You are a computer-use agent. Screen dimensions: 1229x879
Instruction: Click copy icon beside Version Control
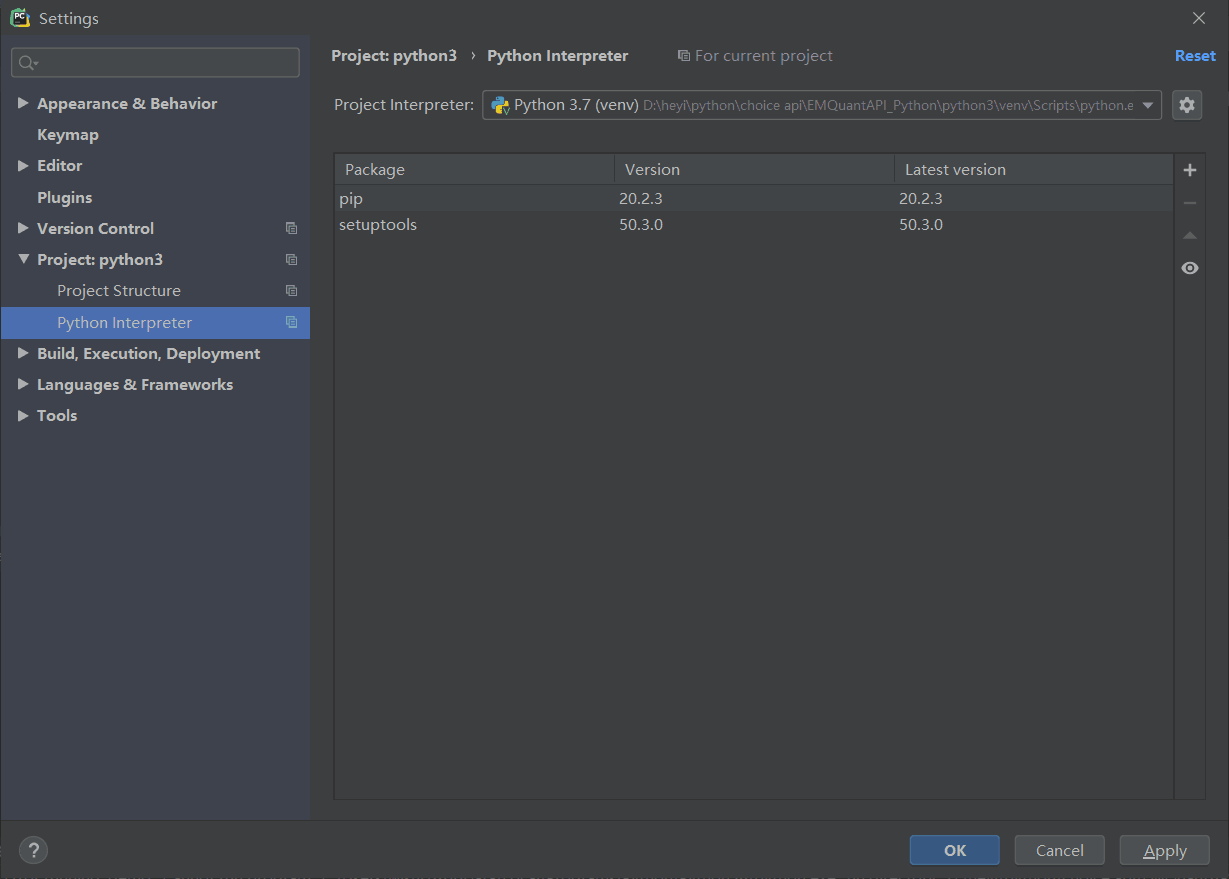tap(291, 228)
